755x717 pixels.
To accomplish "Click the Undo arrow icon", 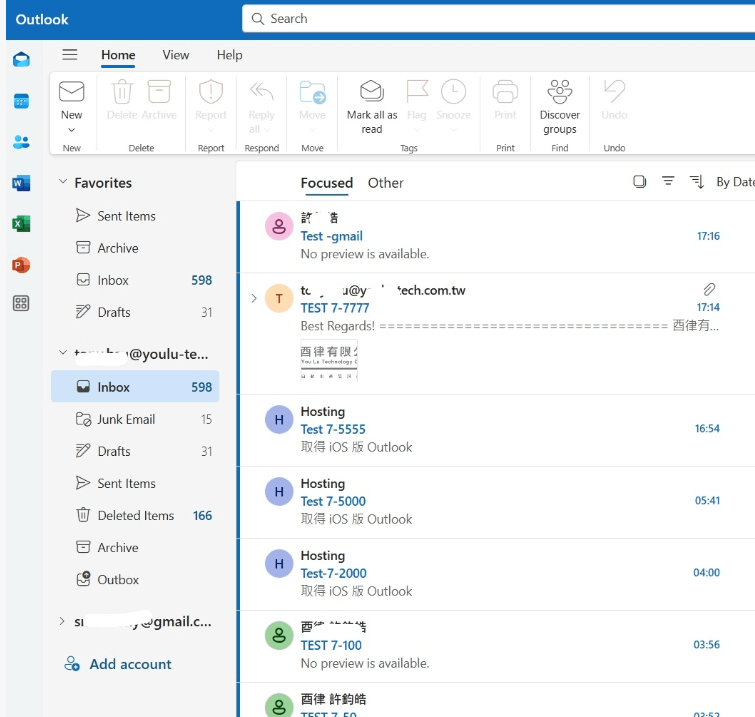I will point(614,91).
